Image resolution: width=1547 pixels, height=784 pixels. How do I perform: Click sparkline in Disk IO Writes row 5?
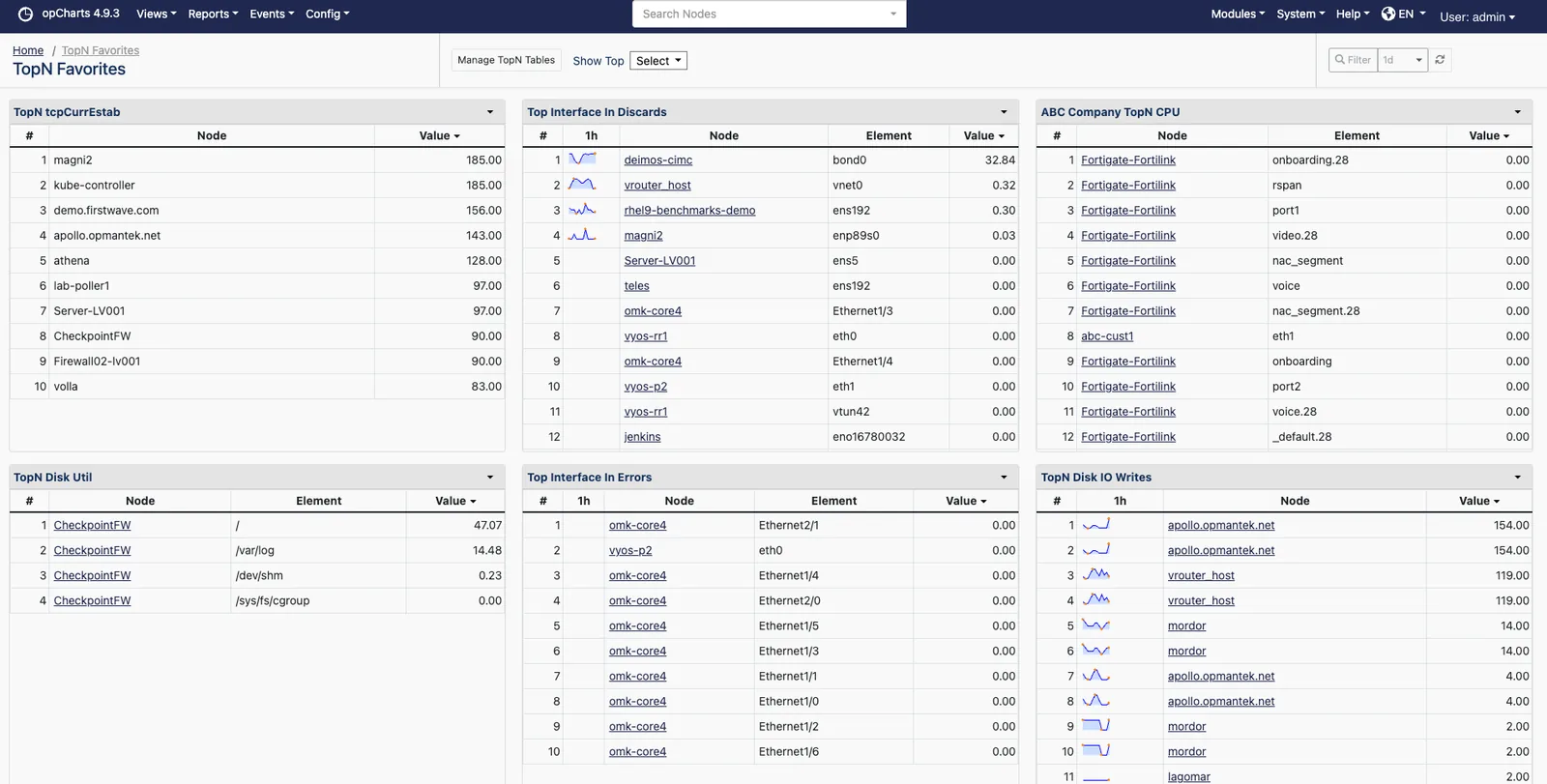pos(1095,624)
